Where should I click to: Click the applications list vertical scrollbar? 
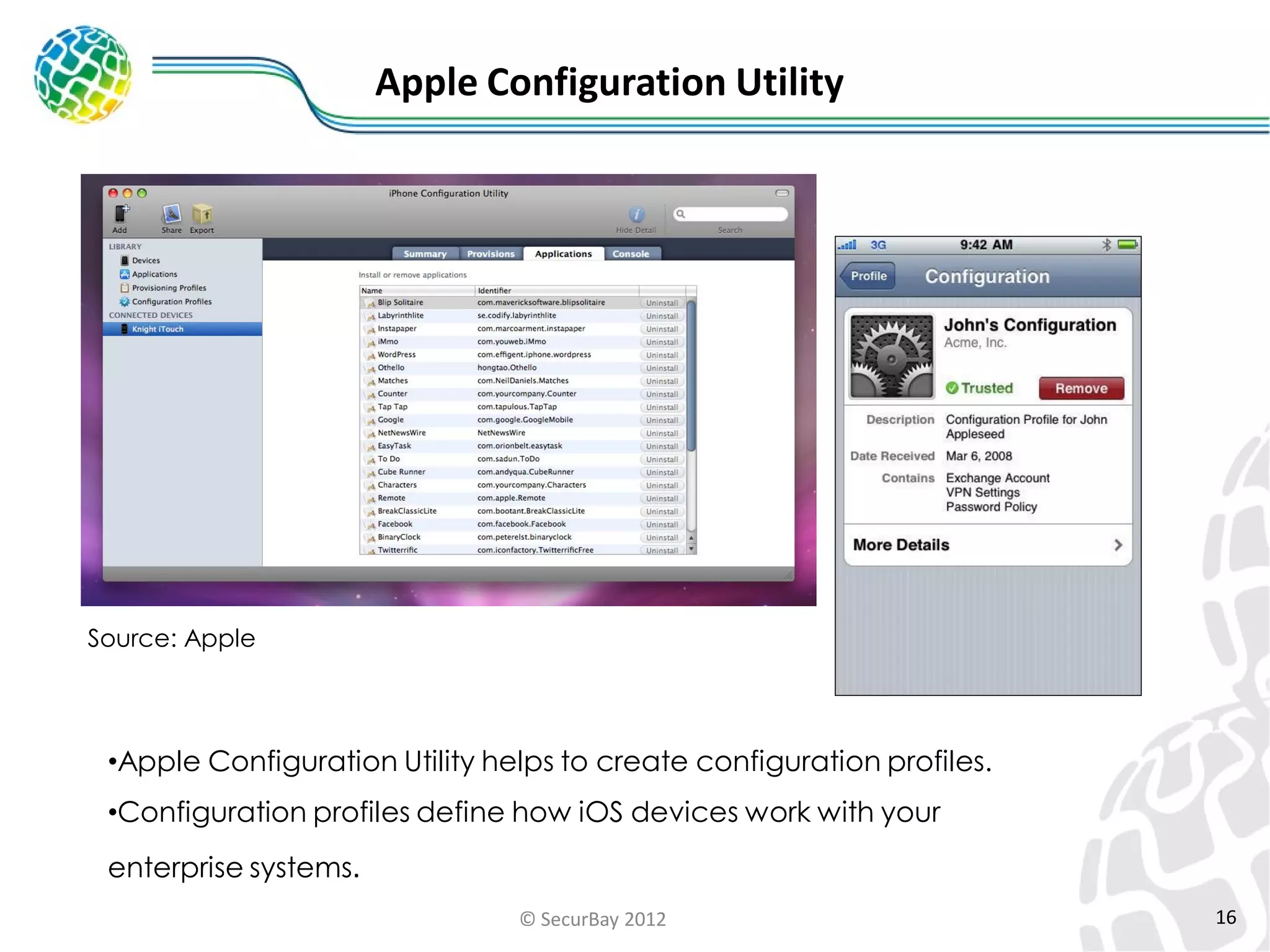[x=691, y=376]
